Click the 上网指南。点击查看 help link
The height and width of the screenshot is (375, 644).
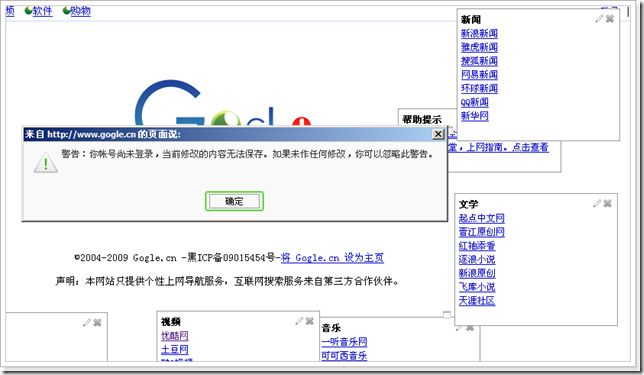pyautogui.click(x=499, y=147)
